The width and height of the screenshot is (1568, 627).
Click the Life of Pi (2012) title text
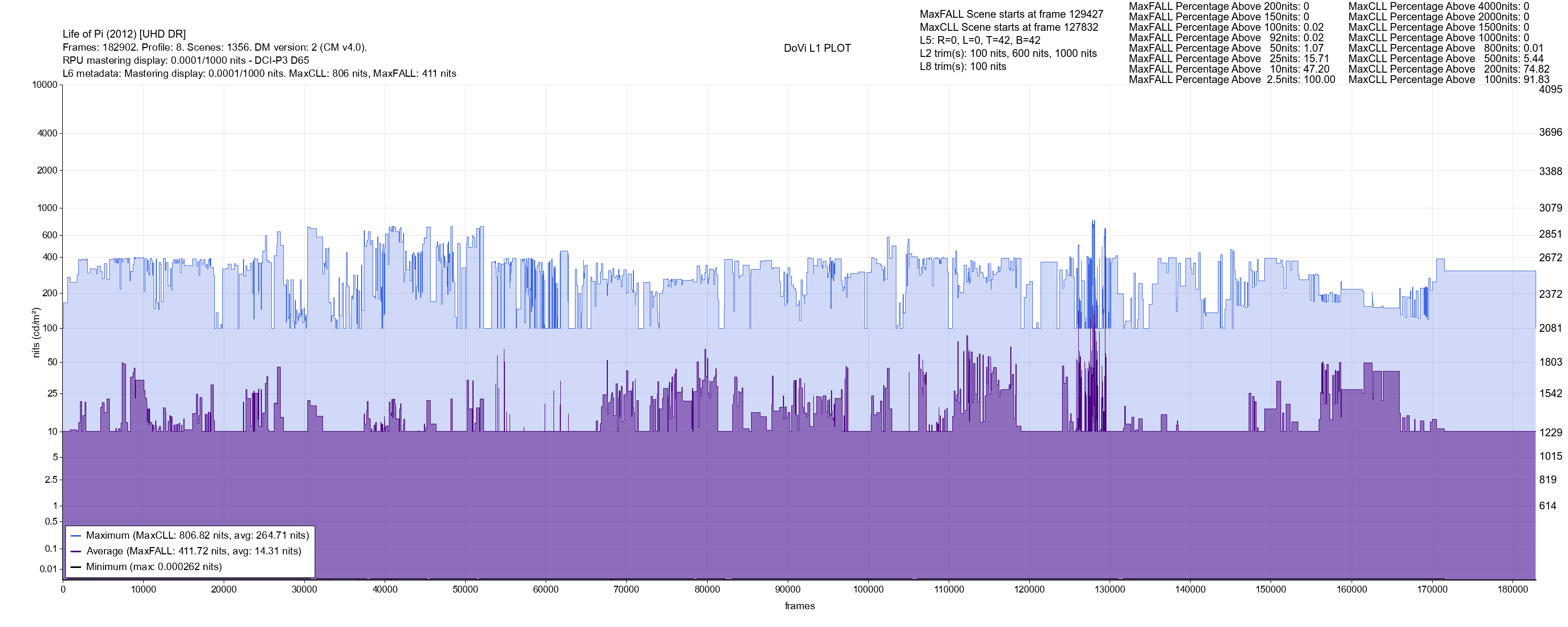click(x=124, y=34)
